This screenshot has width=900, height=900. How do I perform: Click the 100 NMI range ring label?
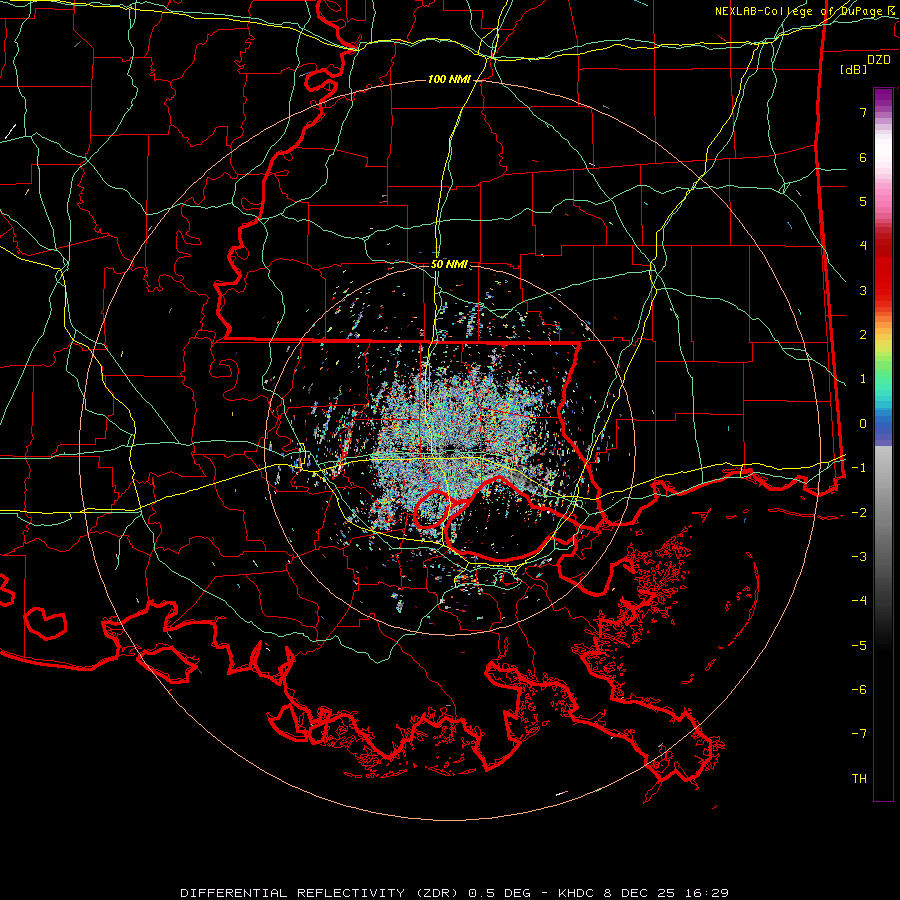tap(449, 79)
